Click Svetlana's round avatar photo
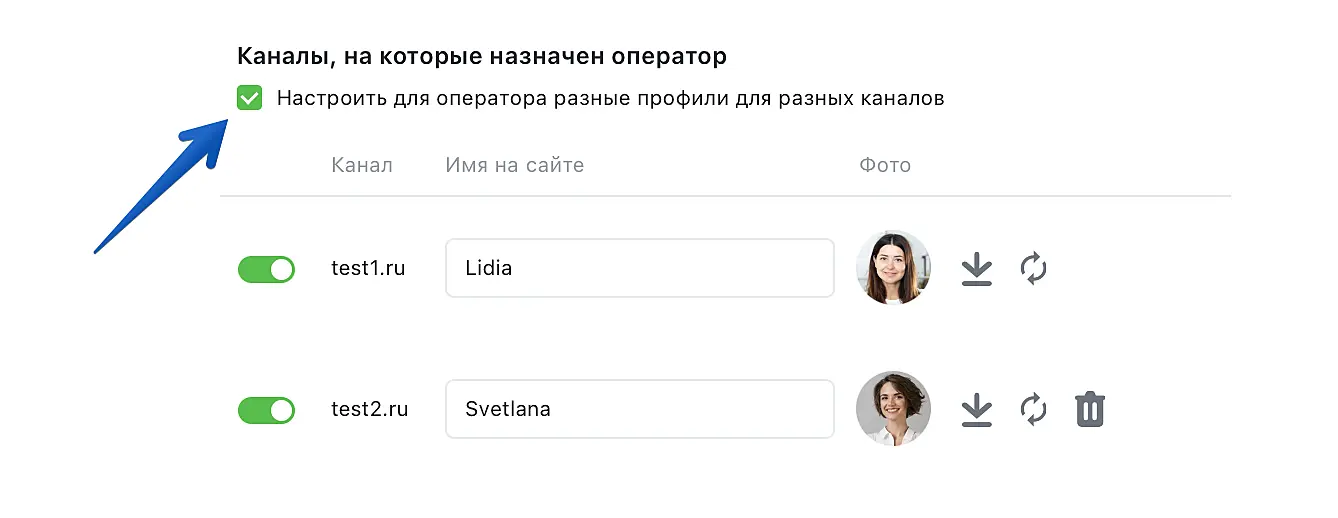 (893, 409)
